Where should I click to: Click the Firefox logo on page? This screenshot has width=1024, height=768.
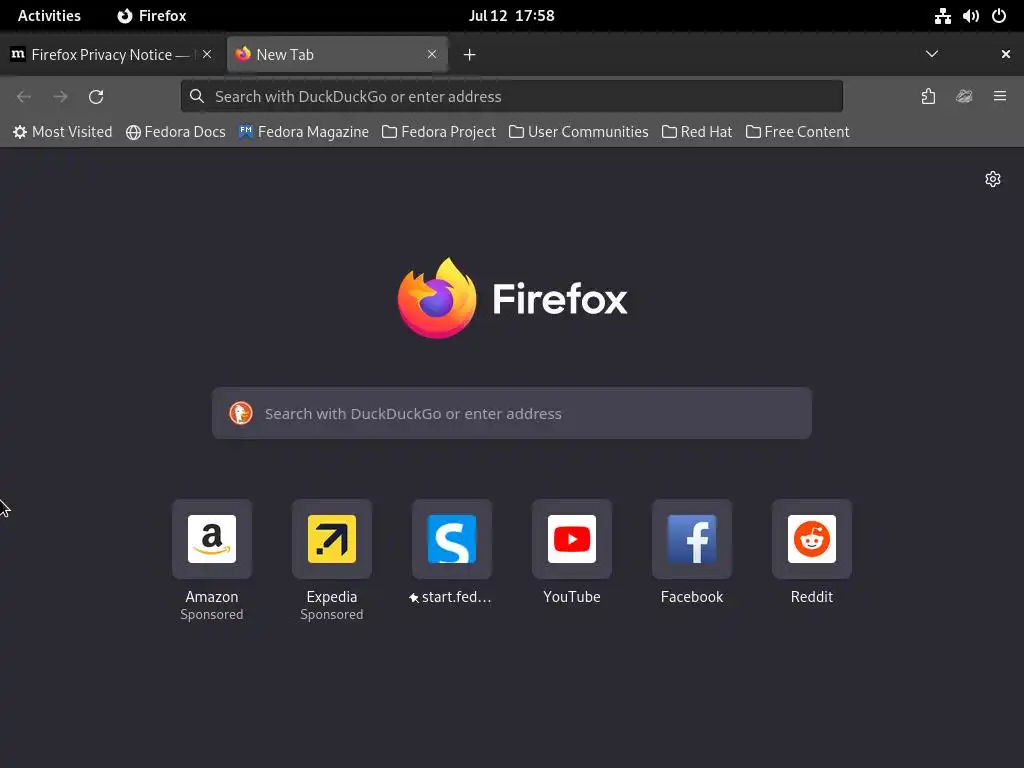512,298
